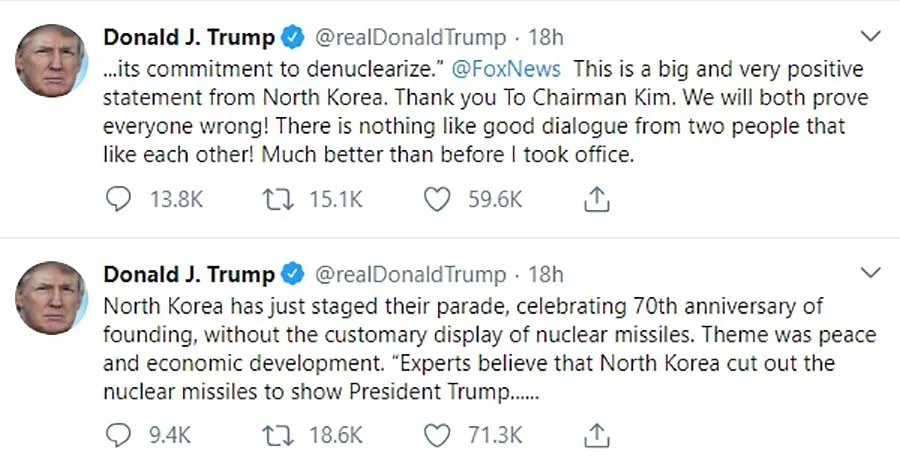Click Donald J. Trump name on first tweet
This screenshot has height=473, width=900.
(x=189, y=37)
